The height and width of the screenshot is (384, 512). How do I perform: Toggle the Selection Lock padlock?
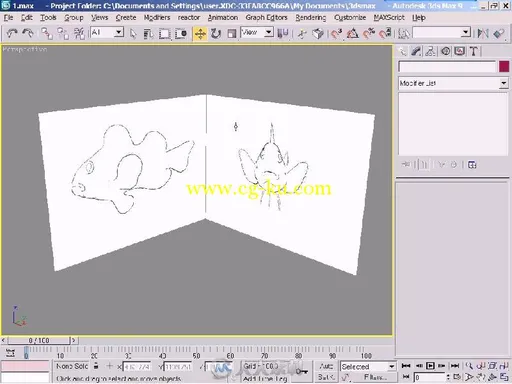[96, 366]
